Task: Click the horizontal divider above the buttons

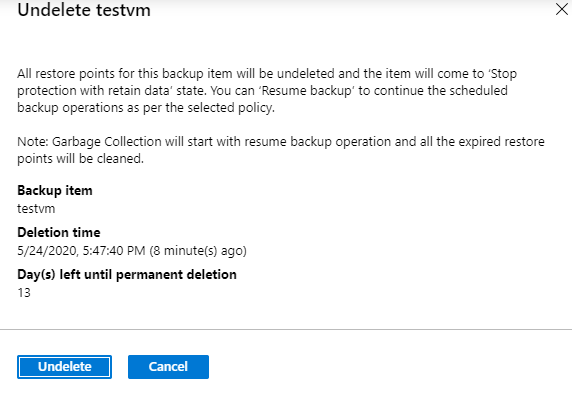Action: 286,329
